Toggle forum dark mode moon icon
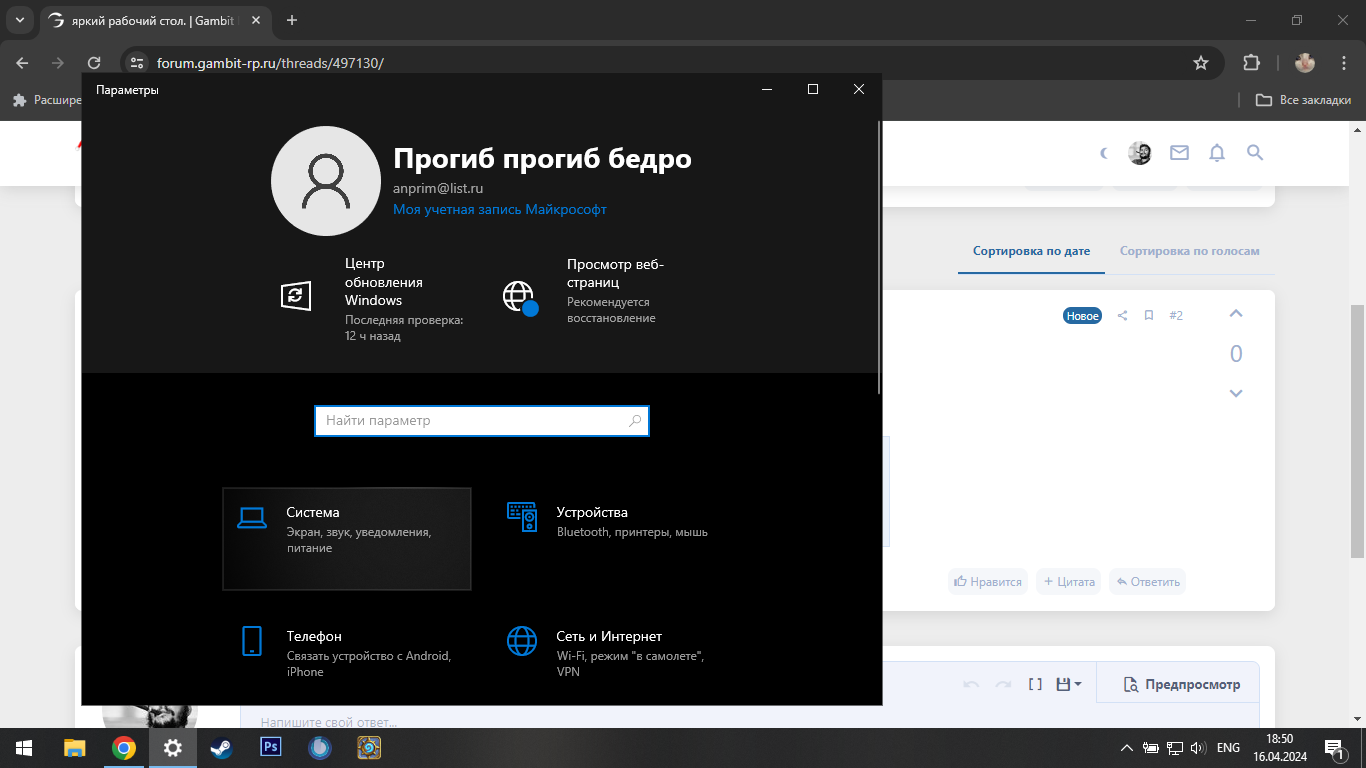This screenshot has height=768, width=1366. tap(1104, 153)
